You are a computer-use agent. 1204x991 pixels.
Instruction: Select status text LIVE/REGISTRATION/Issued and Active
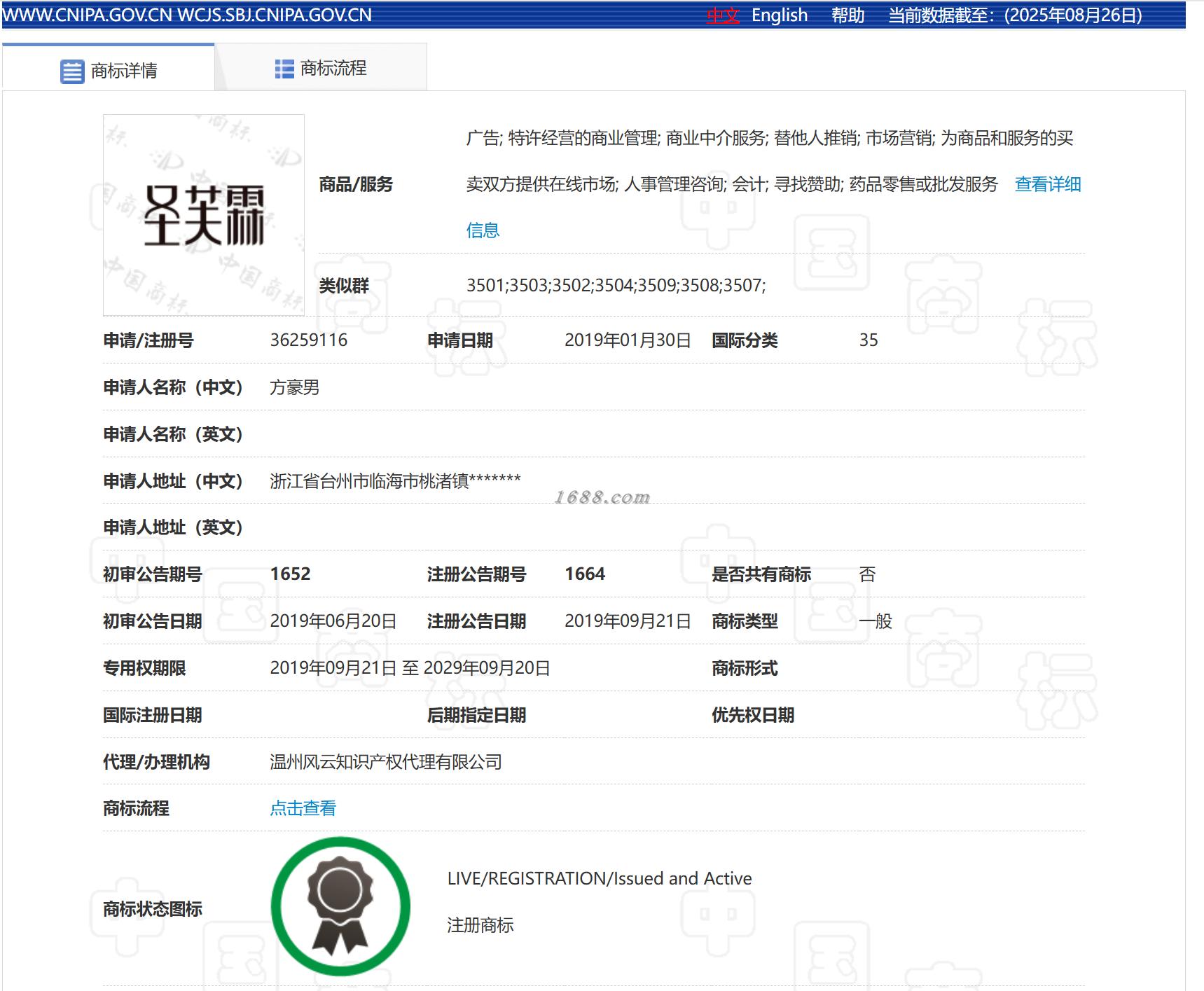(x=600, y=878)
